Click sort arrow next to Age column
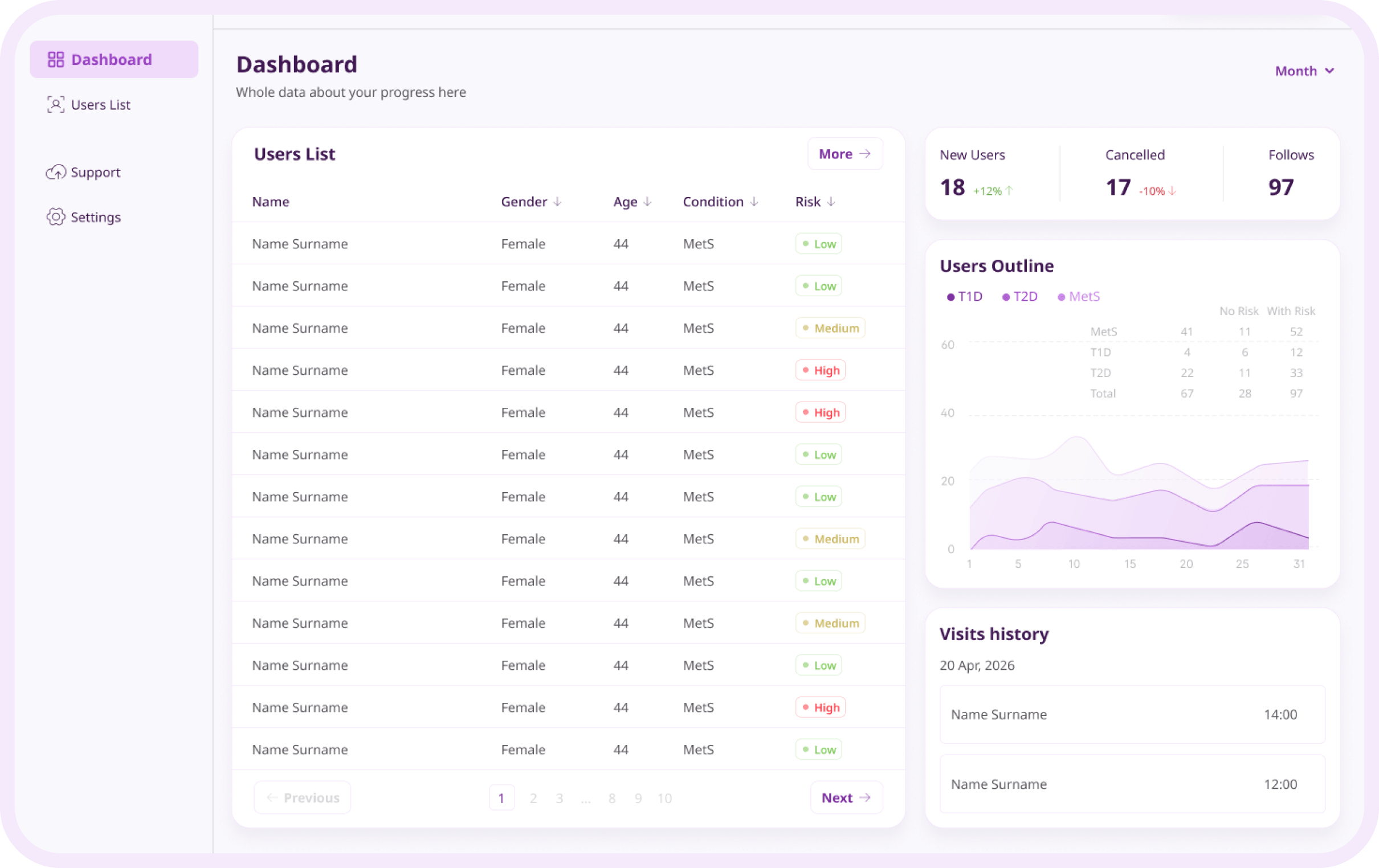The image size is (1379, 868). coord(647,202)
